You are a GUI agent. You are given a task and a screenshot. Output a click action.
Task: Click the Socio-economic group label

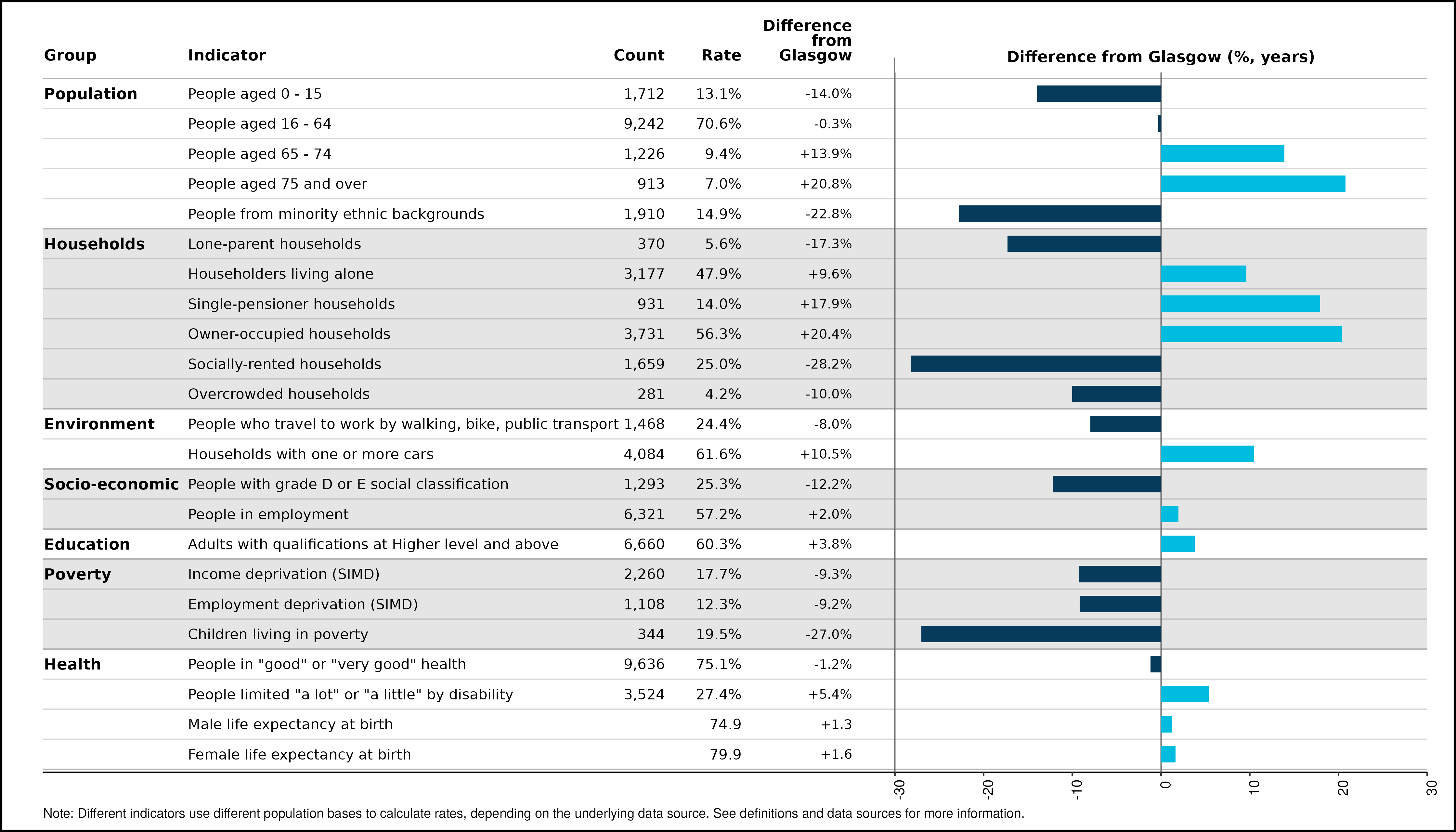pyautogui.click(x=111, y=484)
